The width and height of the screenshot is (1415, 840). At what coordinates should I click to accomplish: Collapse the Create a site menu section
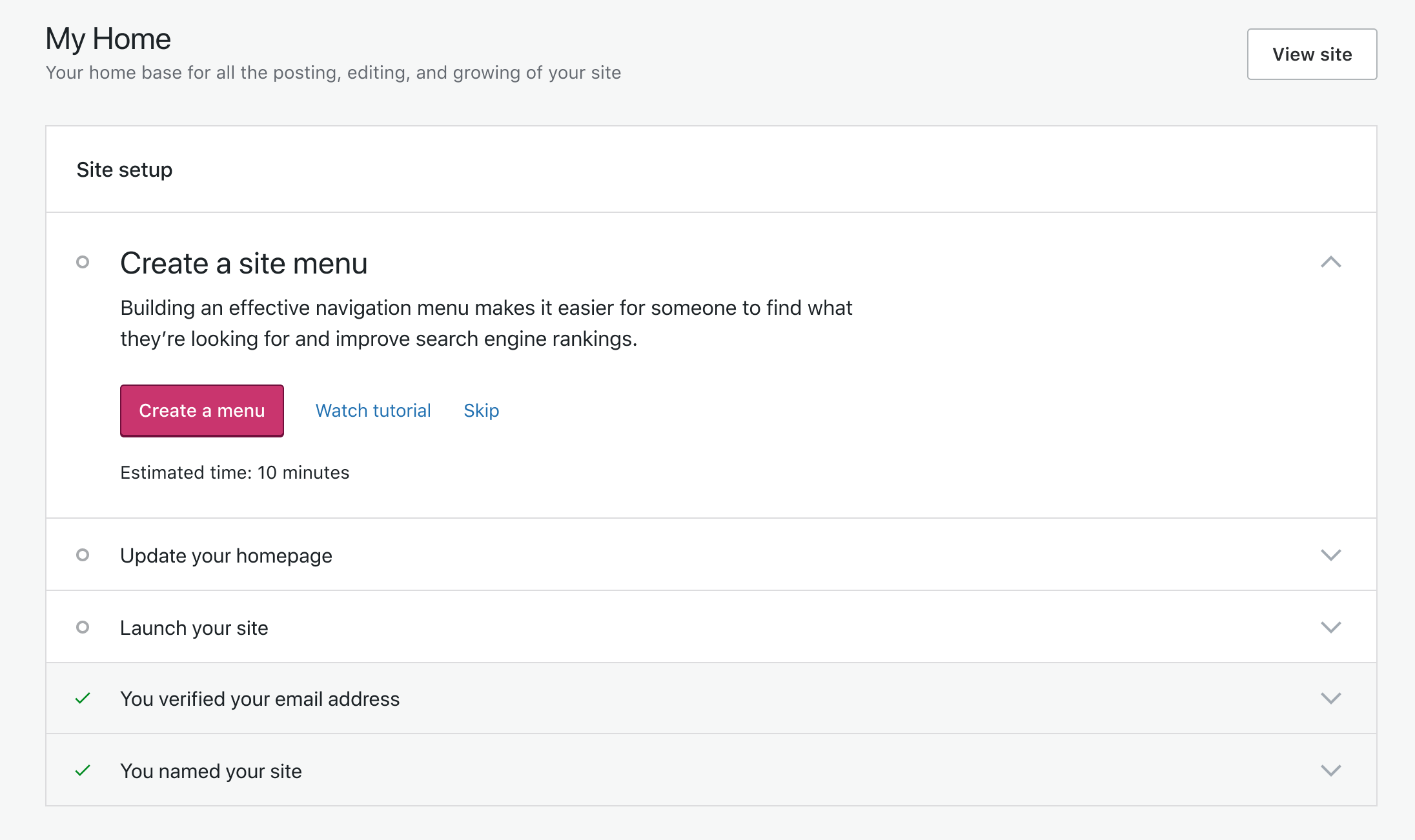1330,262
